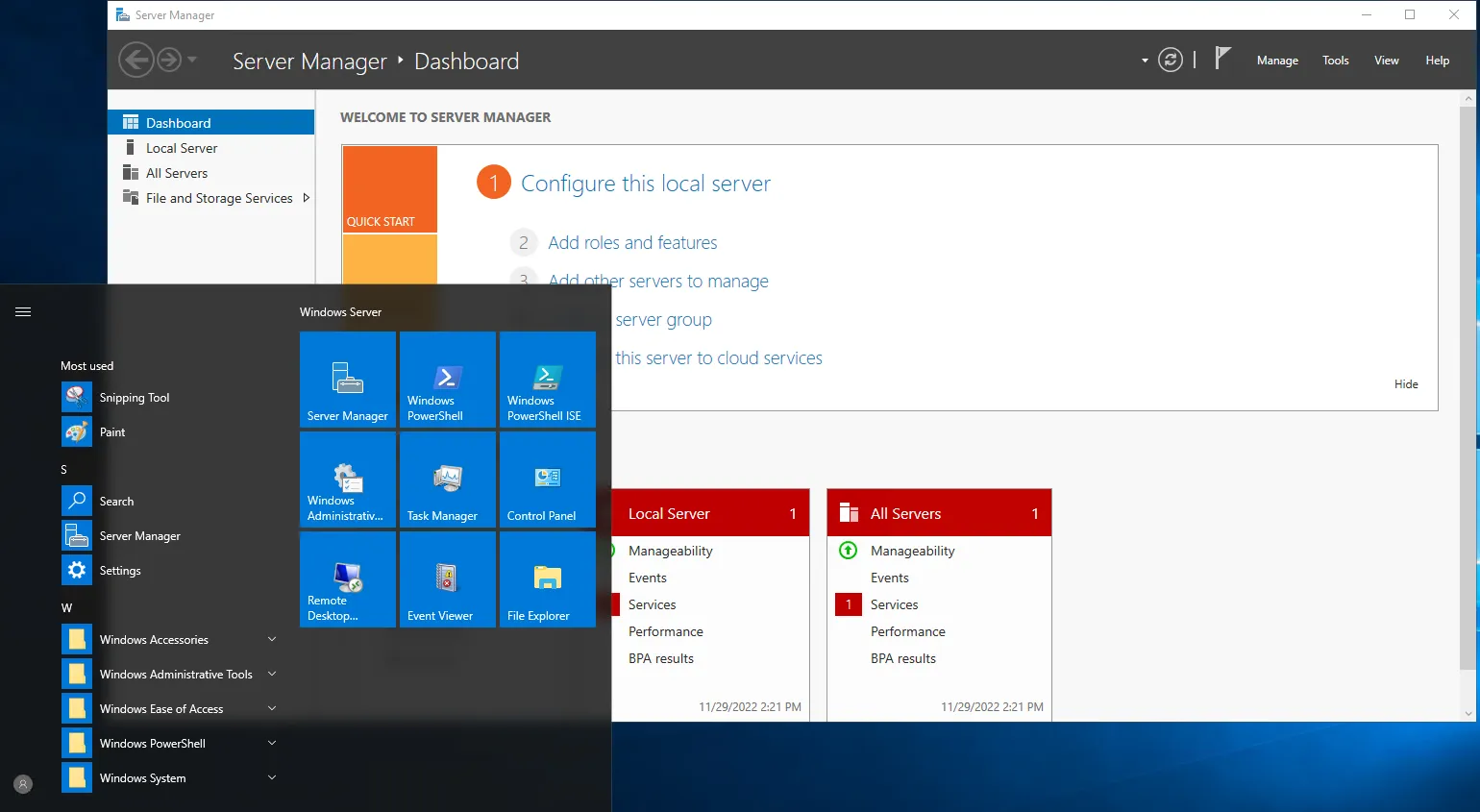Select Local Server in the navigation pane
The width and height of the screenshot is (1480, 812).
211,148
